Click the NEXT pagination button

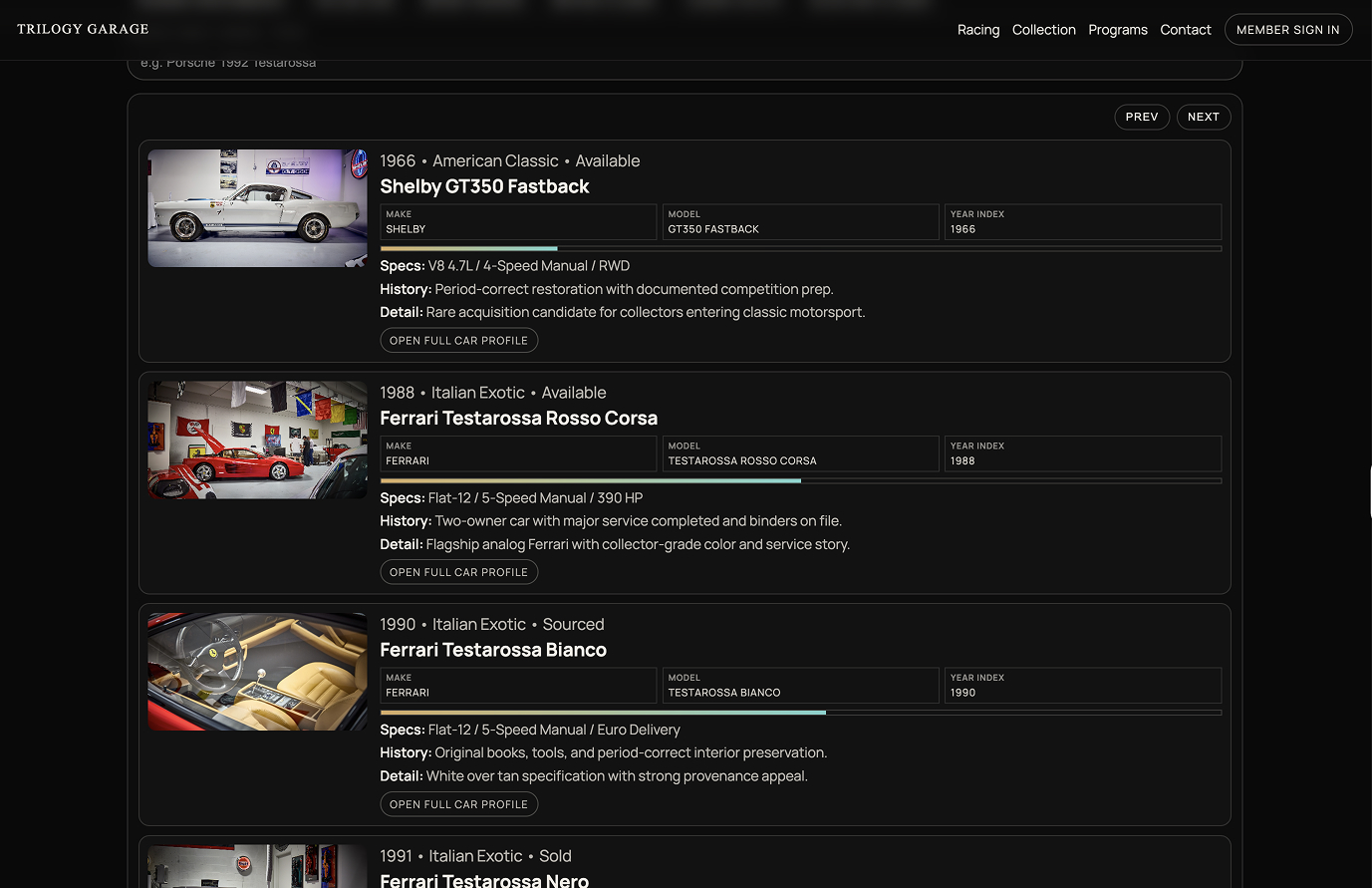tap(1204, 117)
